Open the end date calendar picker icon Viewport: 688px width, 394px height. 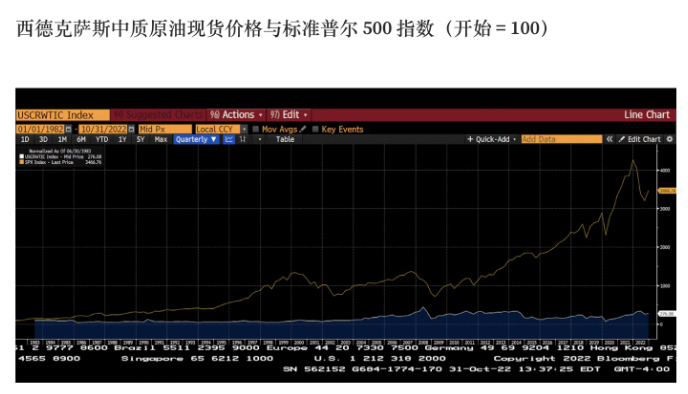(131, 129)
